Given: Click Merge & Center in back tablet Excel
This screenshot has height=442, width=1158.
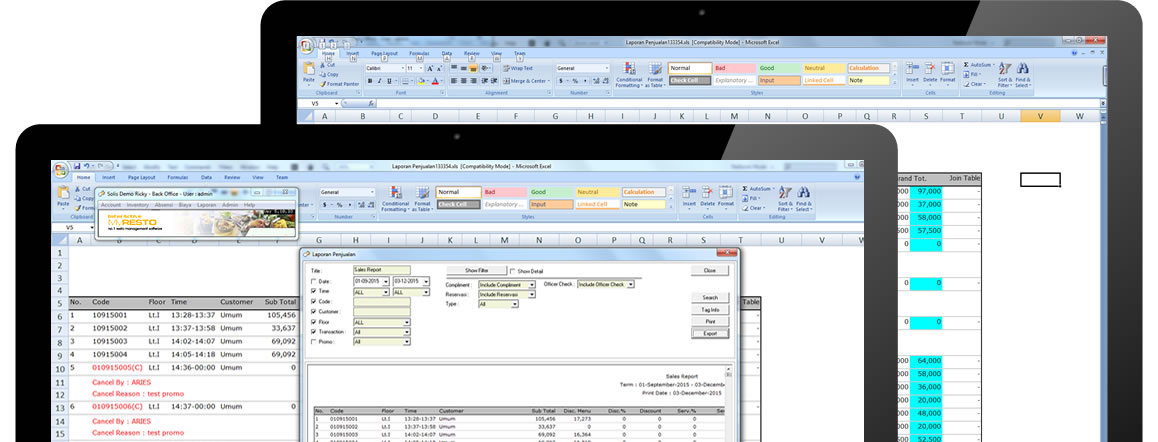Looking at the screenshot, I should pos(526,81).
